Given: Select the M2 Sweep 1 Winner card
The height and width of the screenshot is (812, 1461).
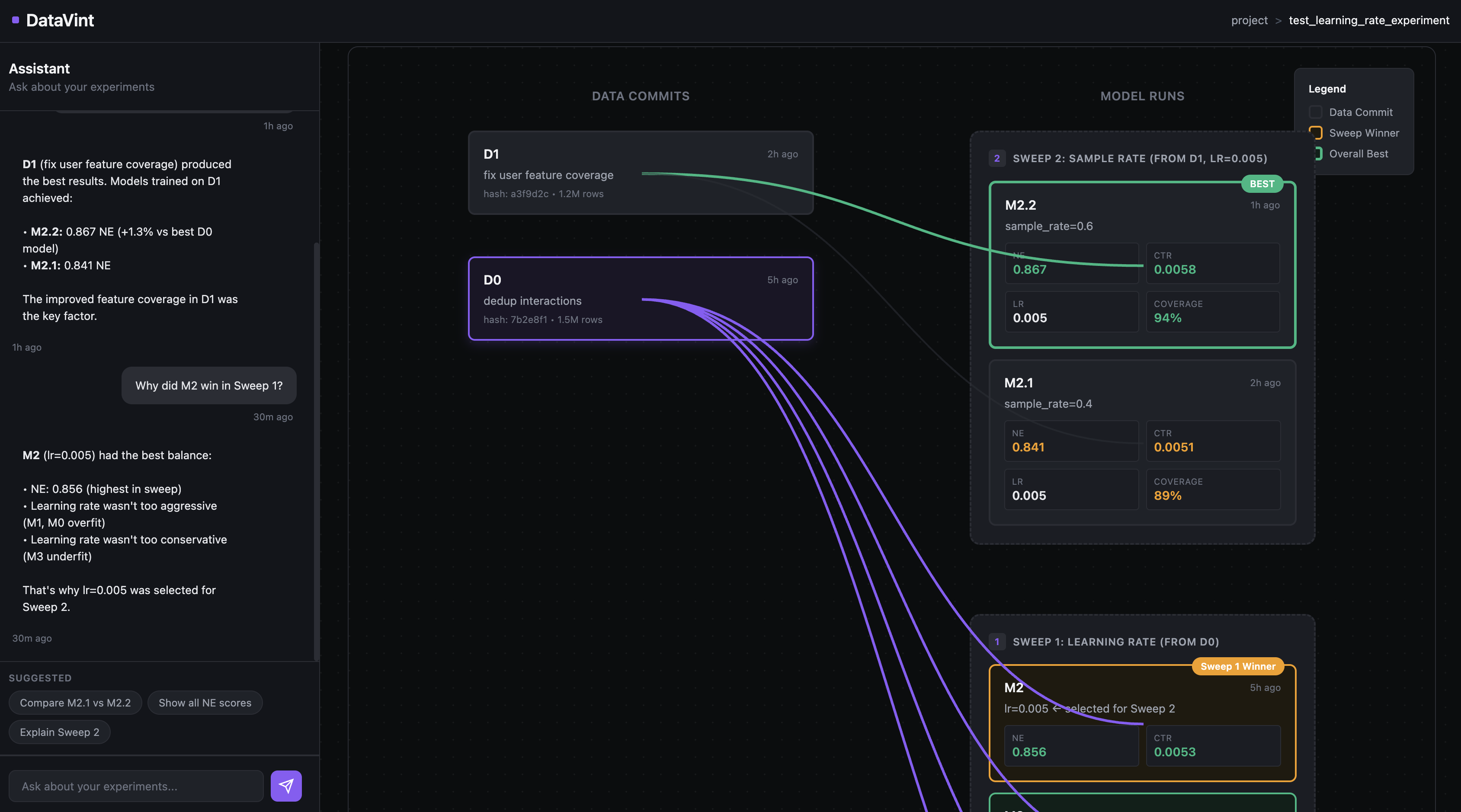Looking at the screenshot, I should (x=1142, y=723).
